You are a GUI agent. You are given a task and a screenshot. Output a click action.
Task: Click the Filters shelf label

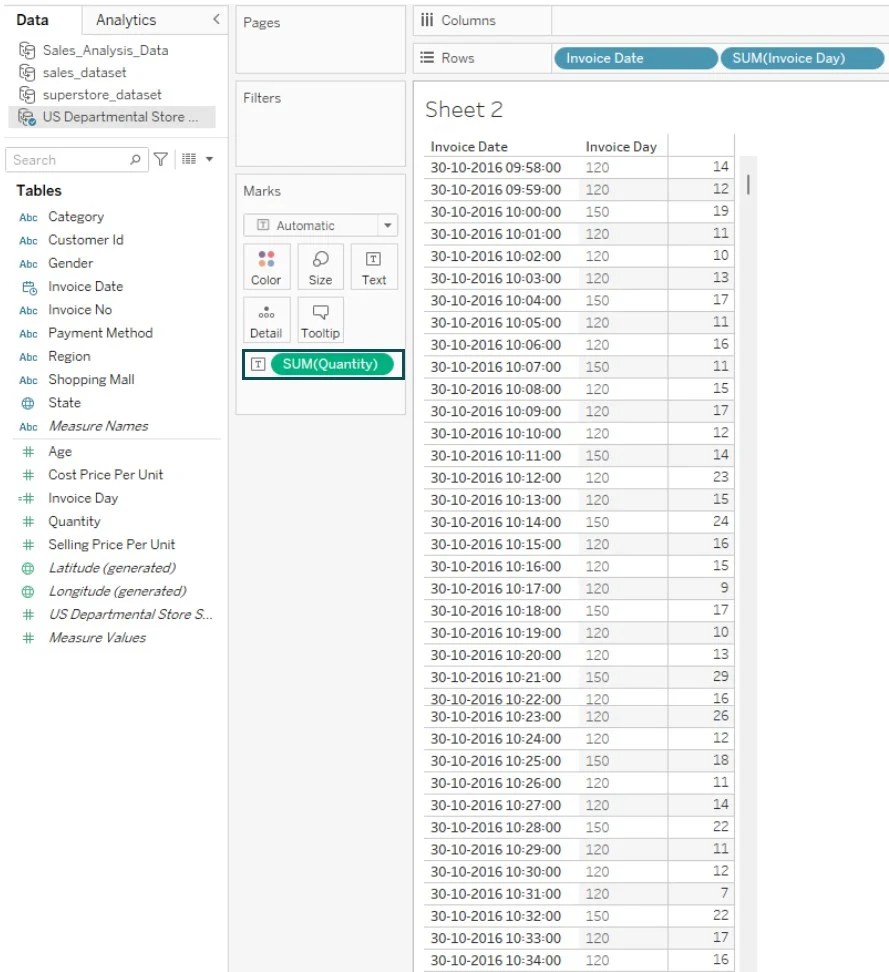262,98
